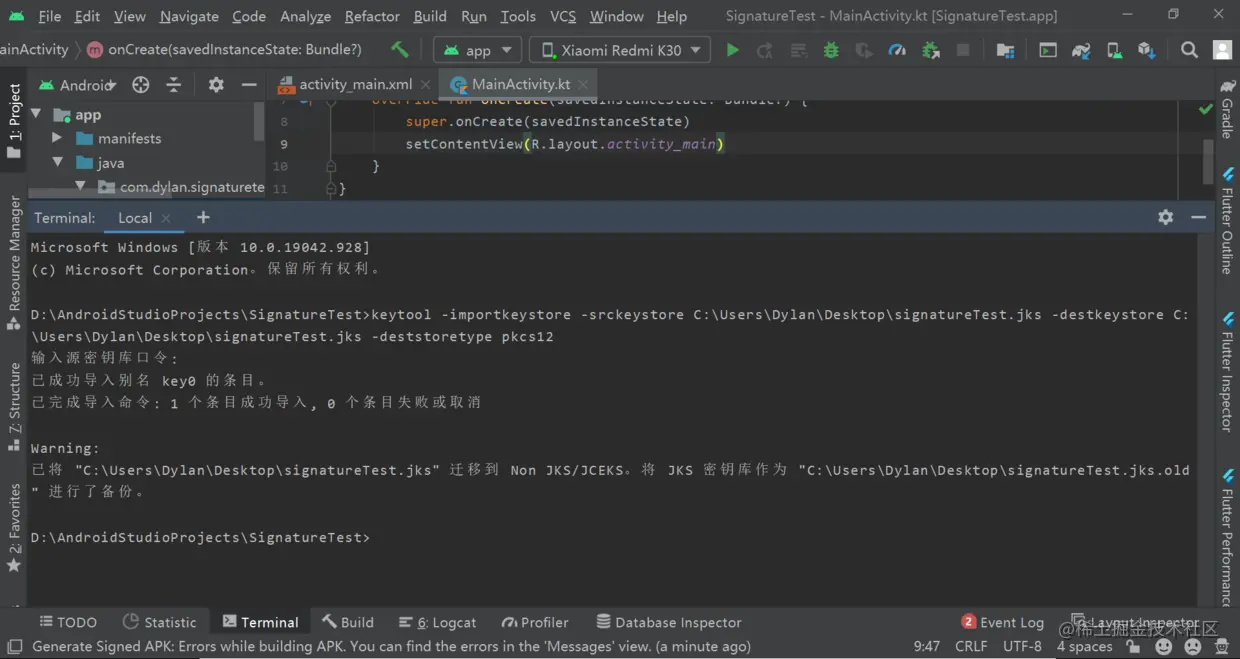
Task: Open the Refactor menu
Action: (372, 16)
